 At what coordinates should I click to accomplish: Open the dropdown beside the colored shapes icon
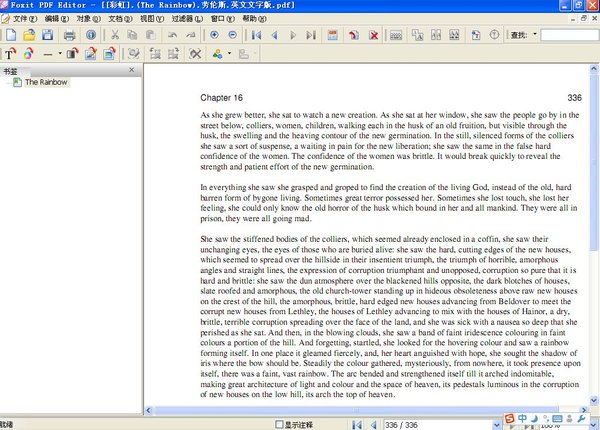tap(229, 54)
